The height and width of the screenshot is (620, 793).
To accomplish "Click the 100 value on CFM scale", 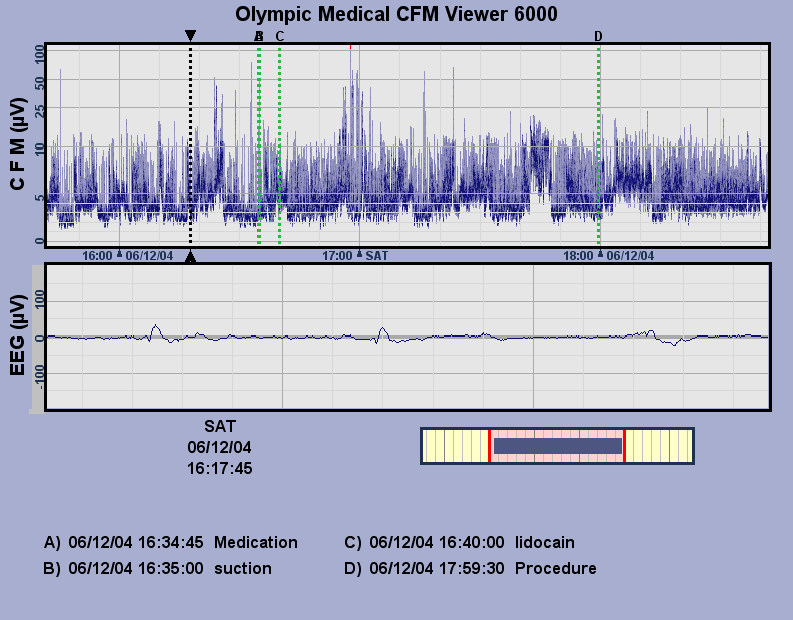I will (x=39, y=54).
